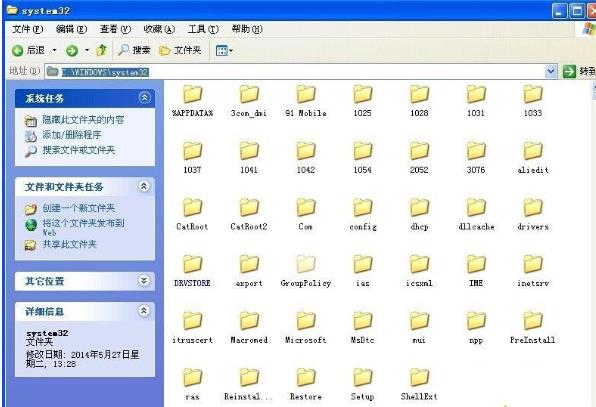
Task: Collapse the 系统任务 panel
Action: (x=144, y=98)
